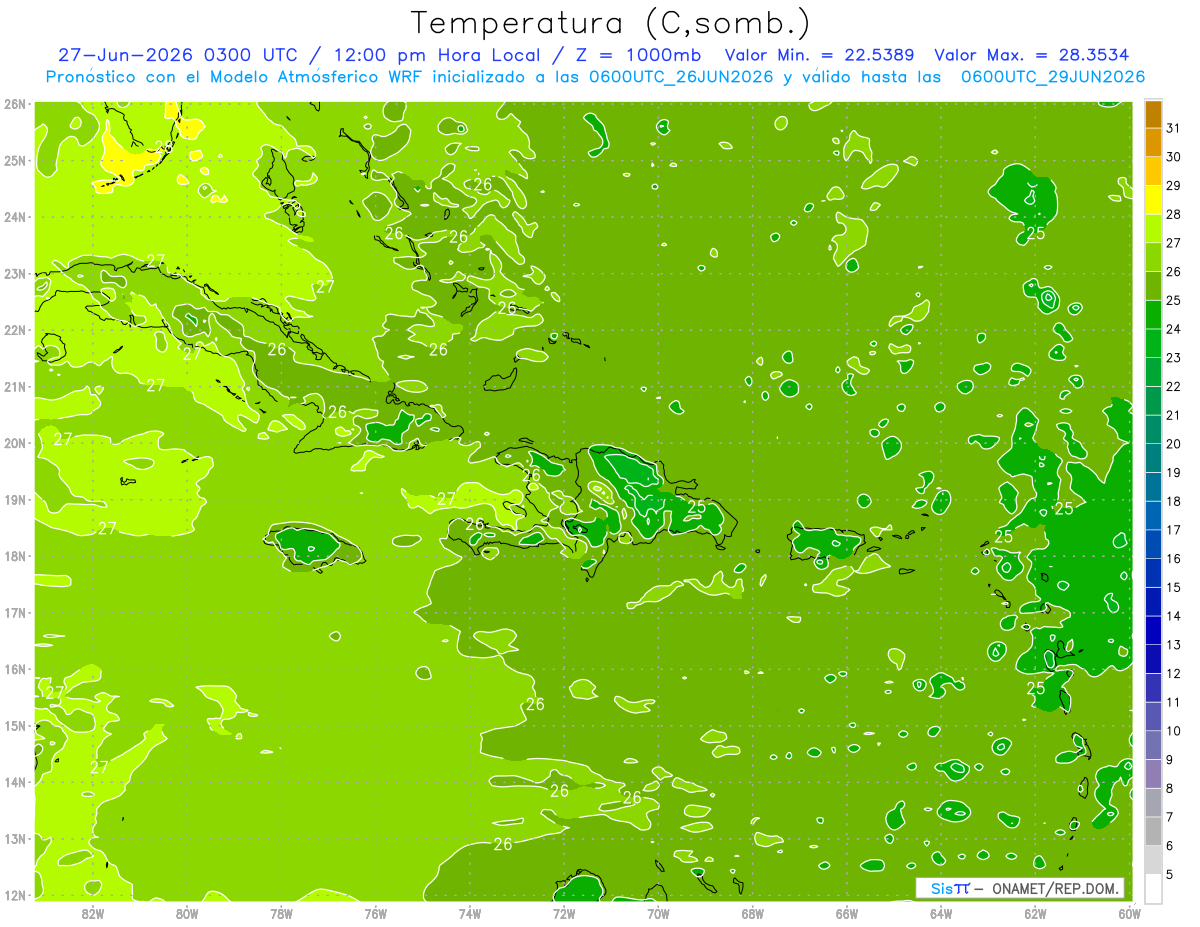Click the legend value 11

1173,702
